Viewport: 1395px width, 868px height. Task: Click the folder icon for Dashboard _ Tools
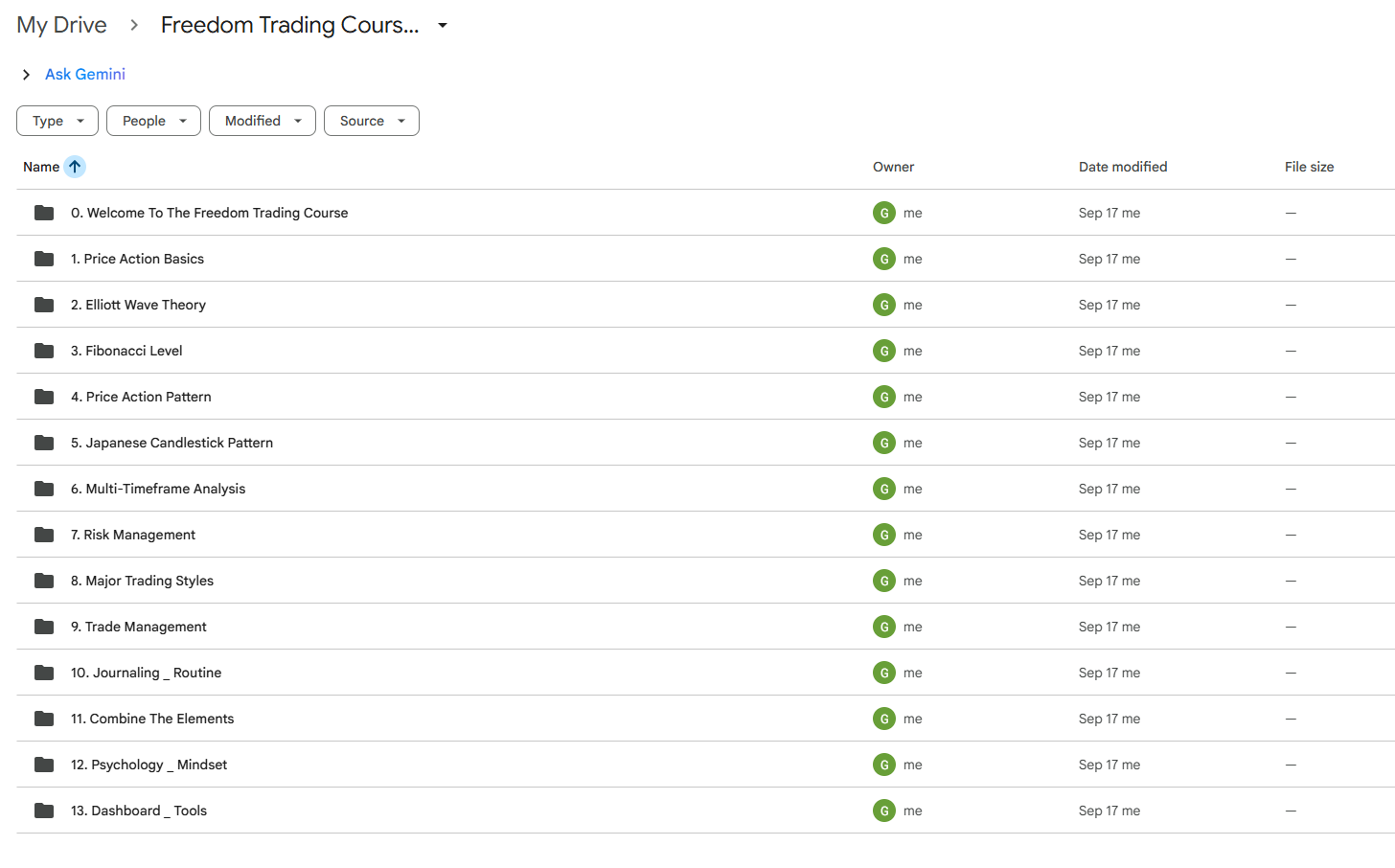[x=44, y=811]
